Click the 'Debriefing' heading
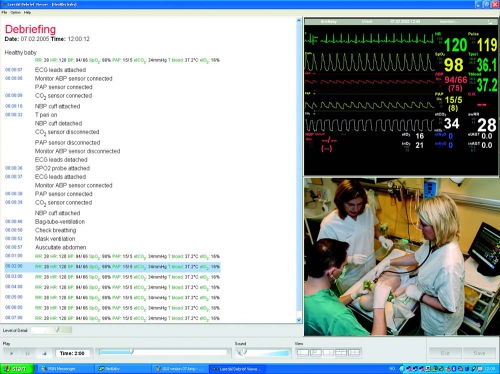 coord(30,29)
